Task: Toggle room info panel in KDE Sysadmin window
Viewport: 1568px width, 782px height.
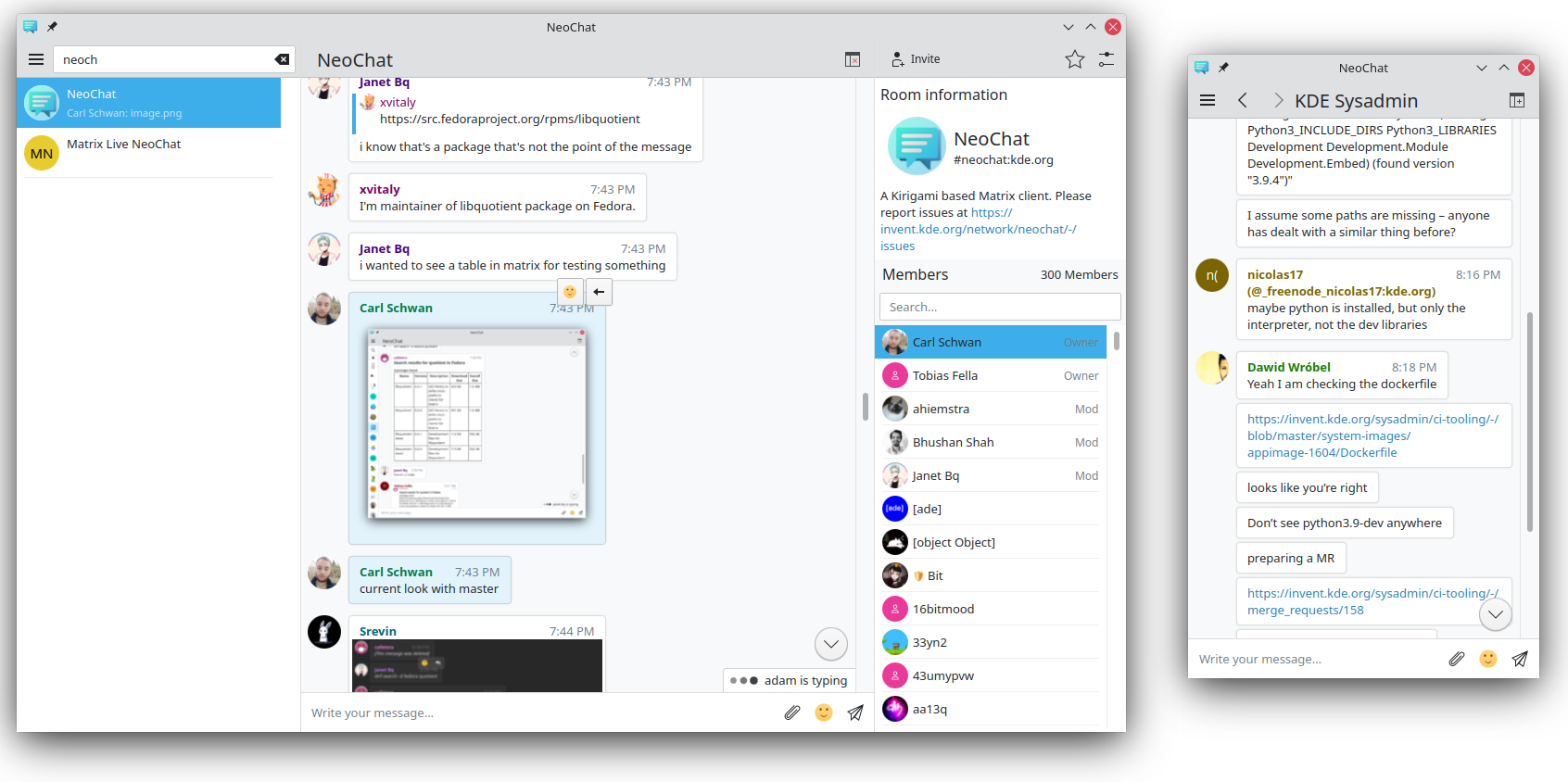Action: coord(1517,100)
